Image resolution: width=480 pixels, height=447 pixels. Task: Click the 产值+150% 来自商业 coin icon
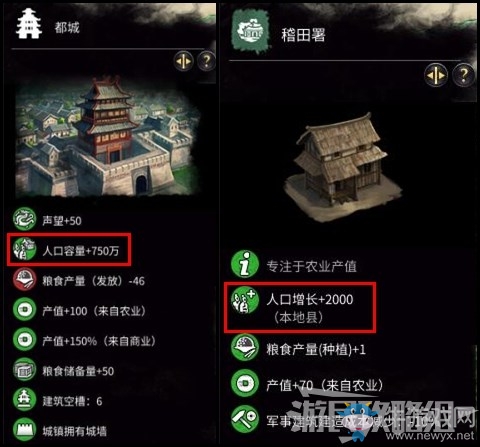point(24,339)
